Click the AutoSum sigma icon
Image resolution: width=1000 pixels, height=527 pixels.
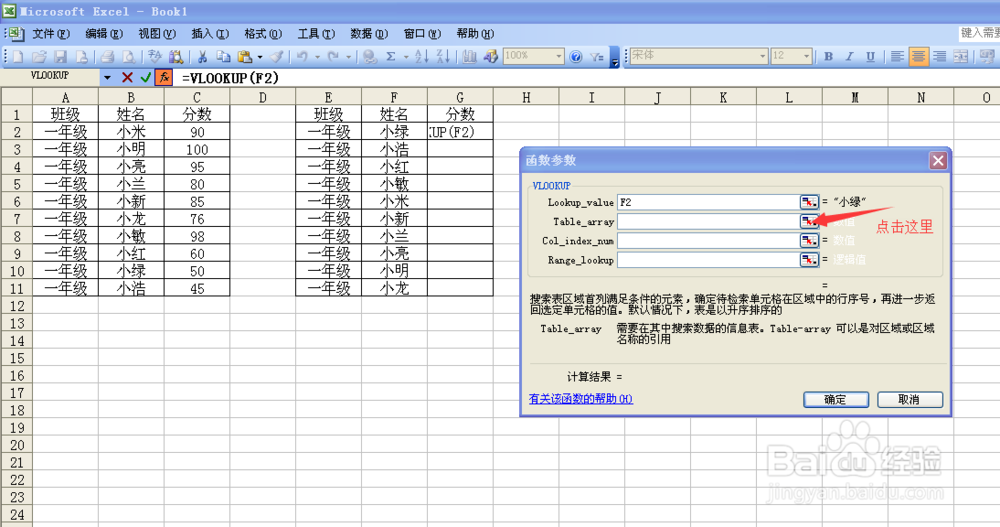click(390, 57)
